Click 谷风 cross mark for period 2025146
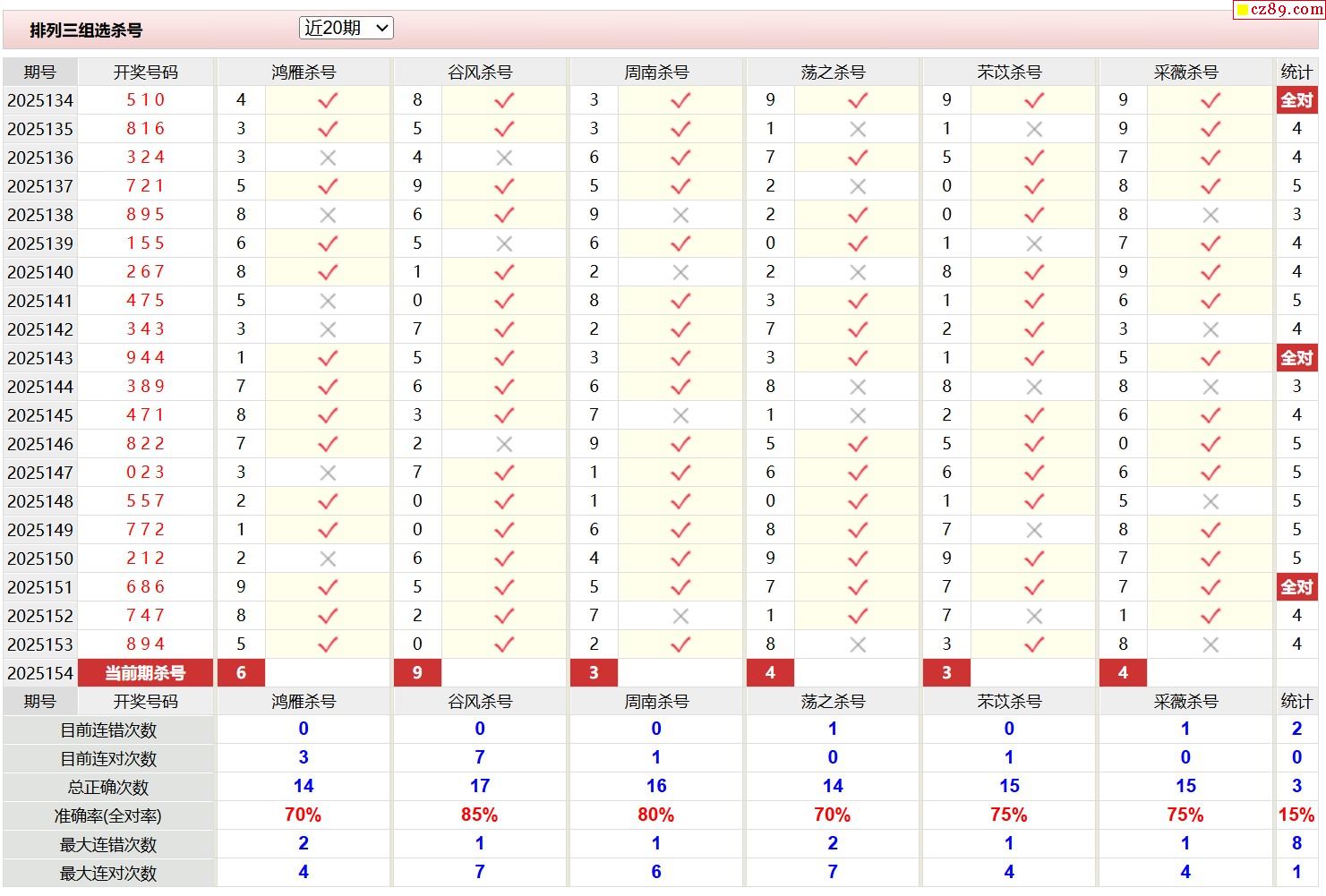Screen dimensions: 1326x896 tap(504, 444)
